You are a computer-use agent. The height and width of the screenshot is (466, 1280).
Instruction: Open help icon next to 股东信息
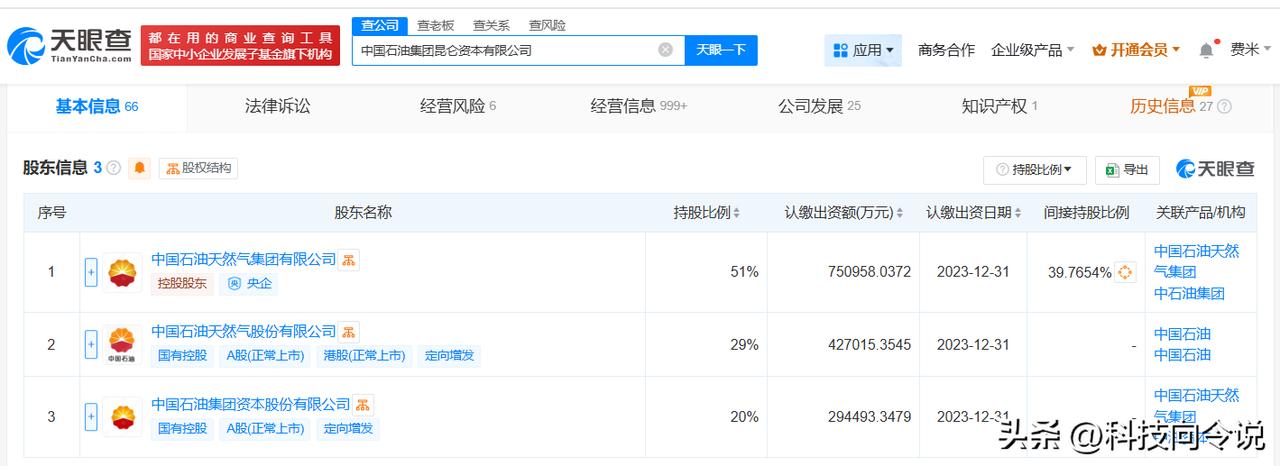tap(114, 168)
